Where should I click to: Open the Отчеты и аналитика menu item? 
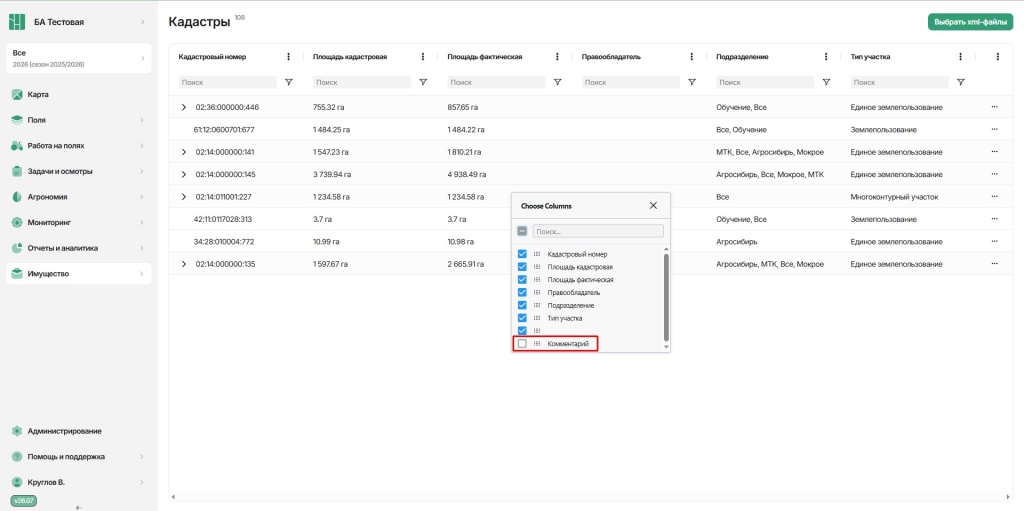pyautogui.click(x=78, y=248)
